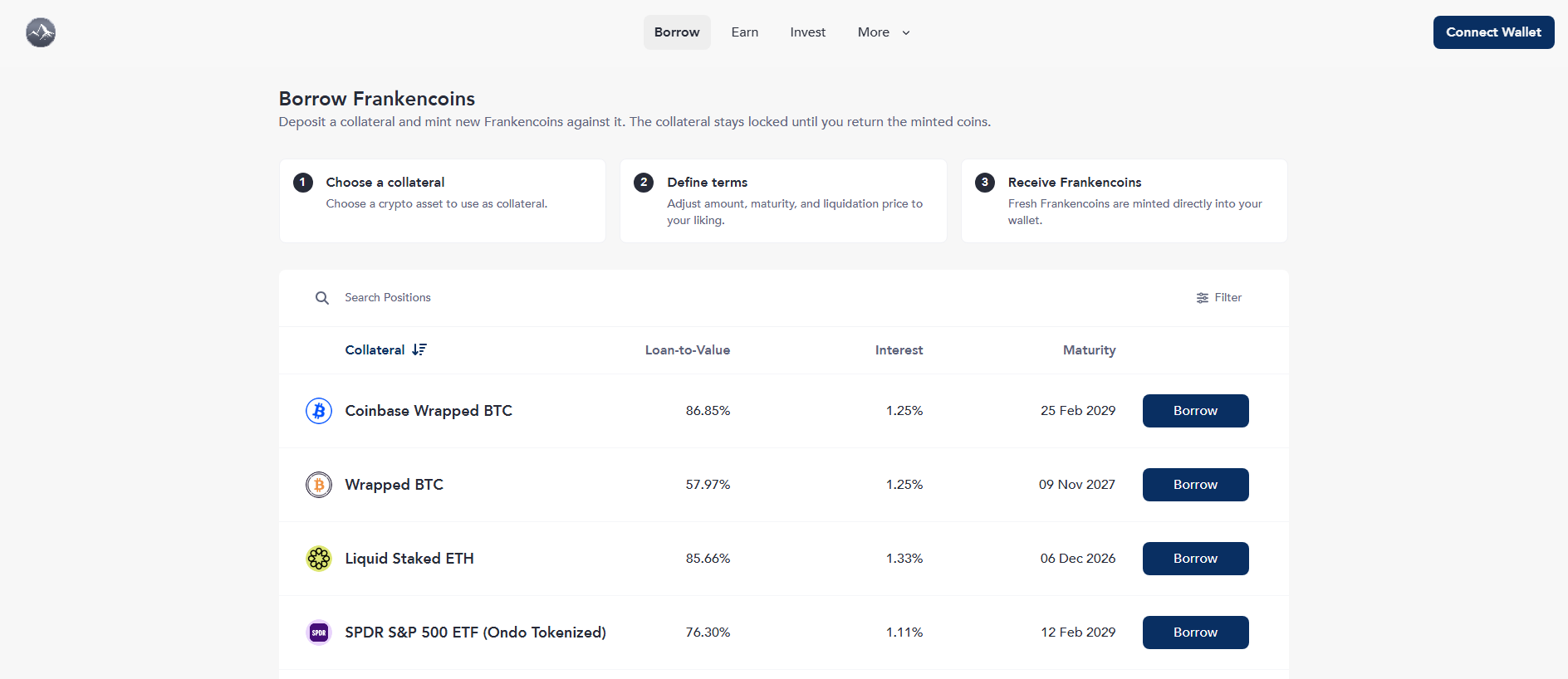Sort by Collateral column header
This screenshot has height=679, width=1568.
tap(375, 350)
